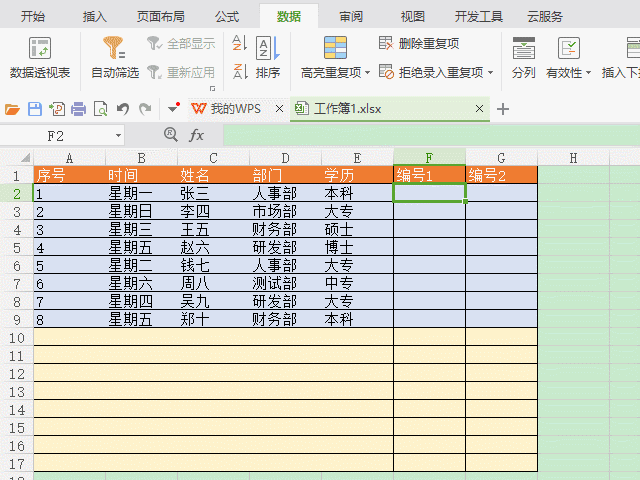
Task: Open the filter group dialog launcher
Action: click(x=212, y=88)
